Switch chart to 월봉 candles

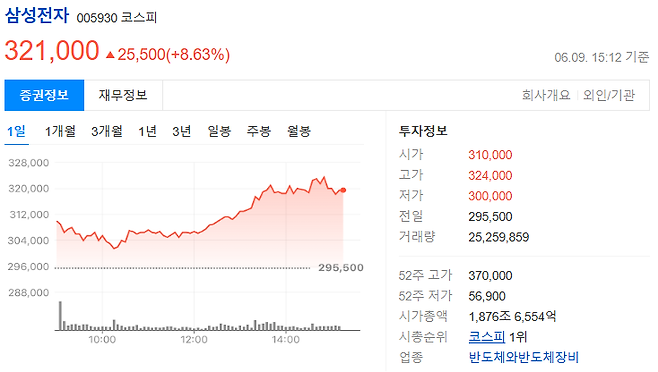point(298,131)
